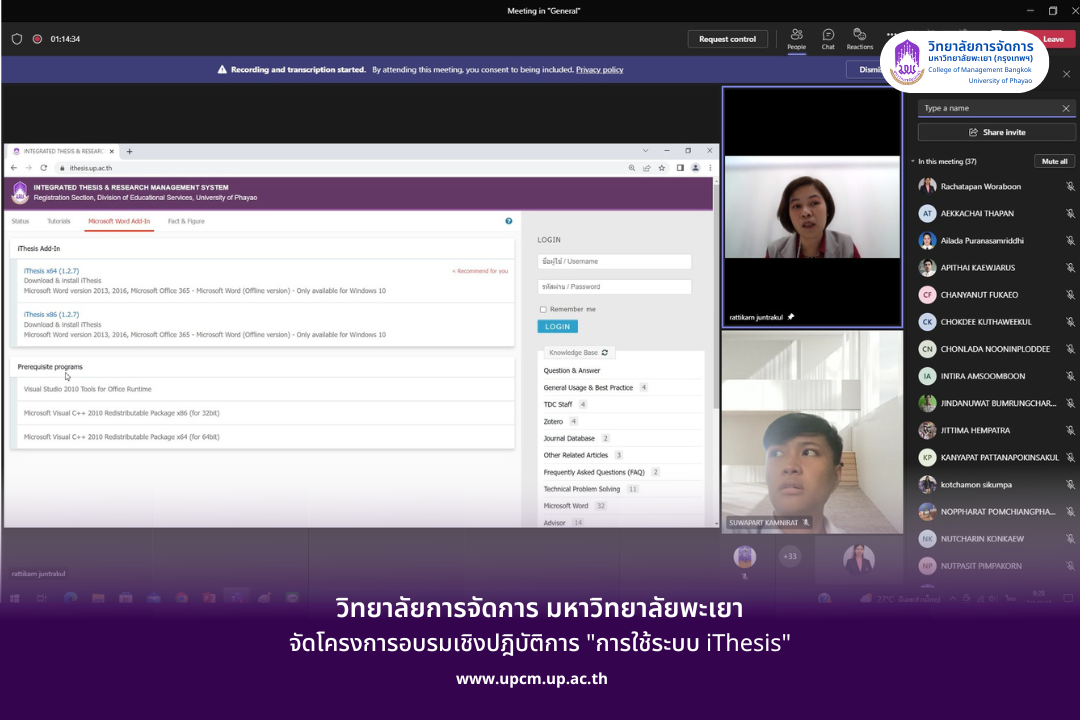
Task: Close the Integrated Thesis browser tab
Action: [112, 151]
